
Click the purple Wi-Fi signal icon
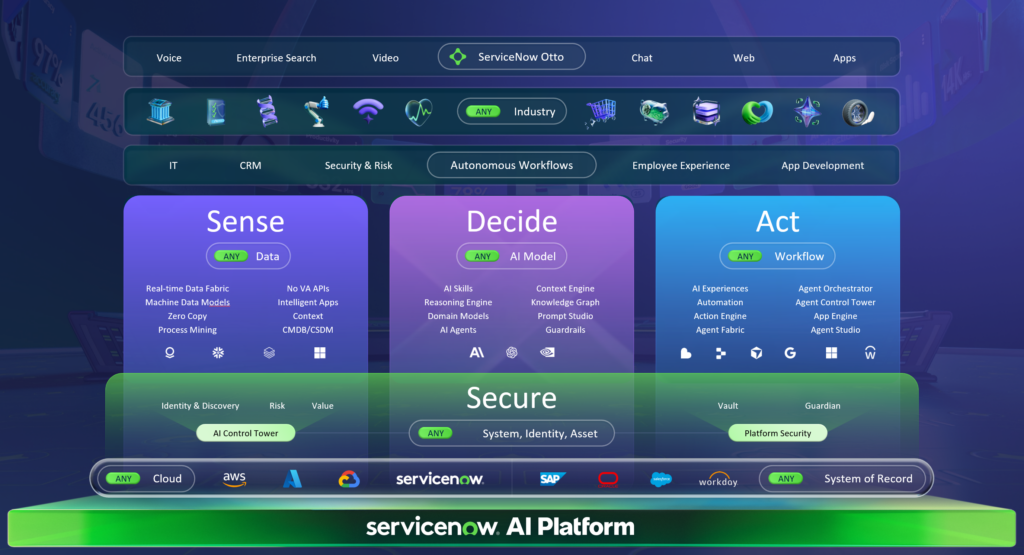pyautogui.click(x=368, y=110)
